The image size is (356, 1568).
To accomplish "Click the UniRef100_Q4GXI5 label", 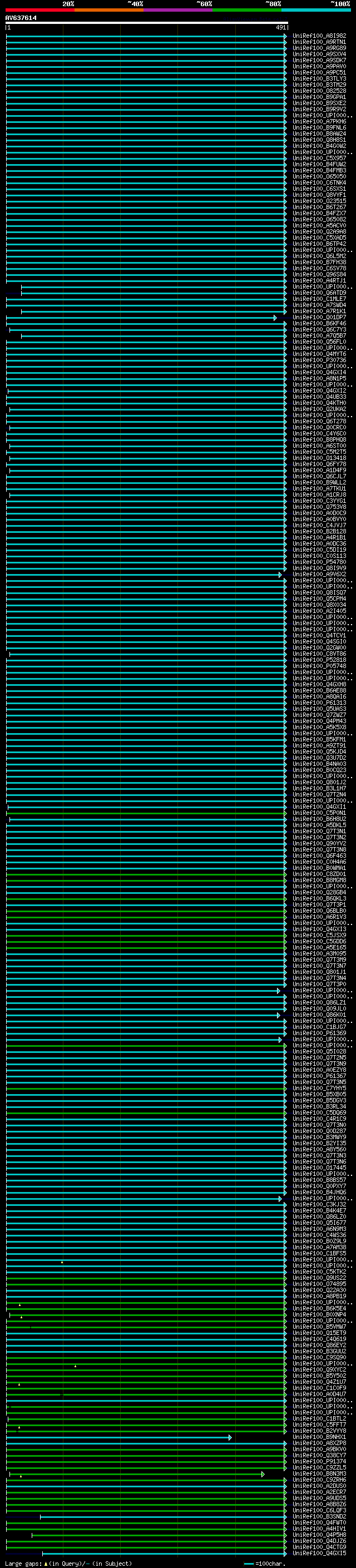I will tap(319, 1553).
